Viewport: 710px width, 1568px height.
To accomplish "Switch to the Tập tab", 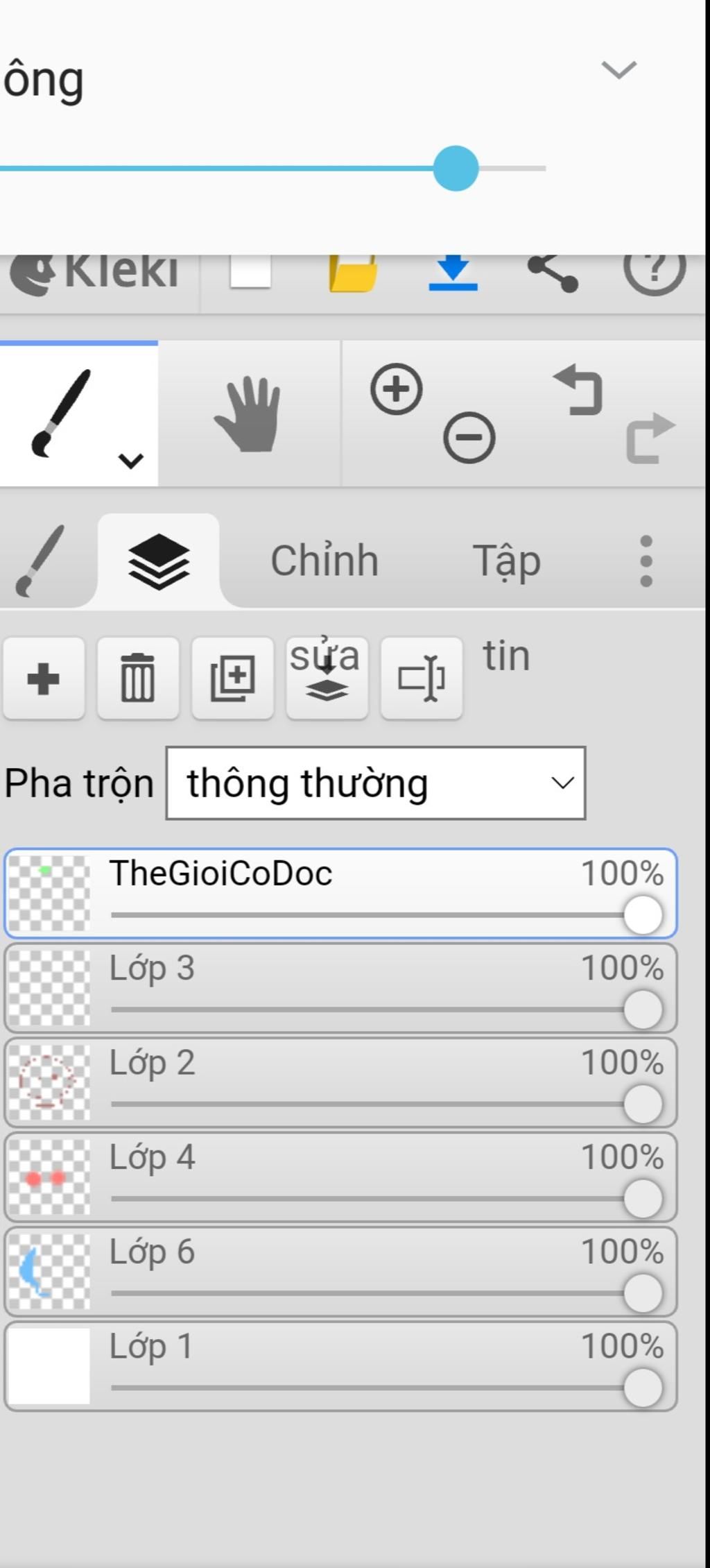I will coord(506,561).
